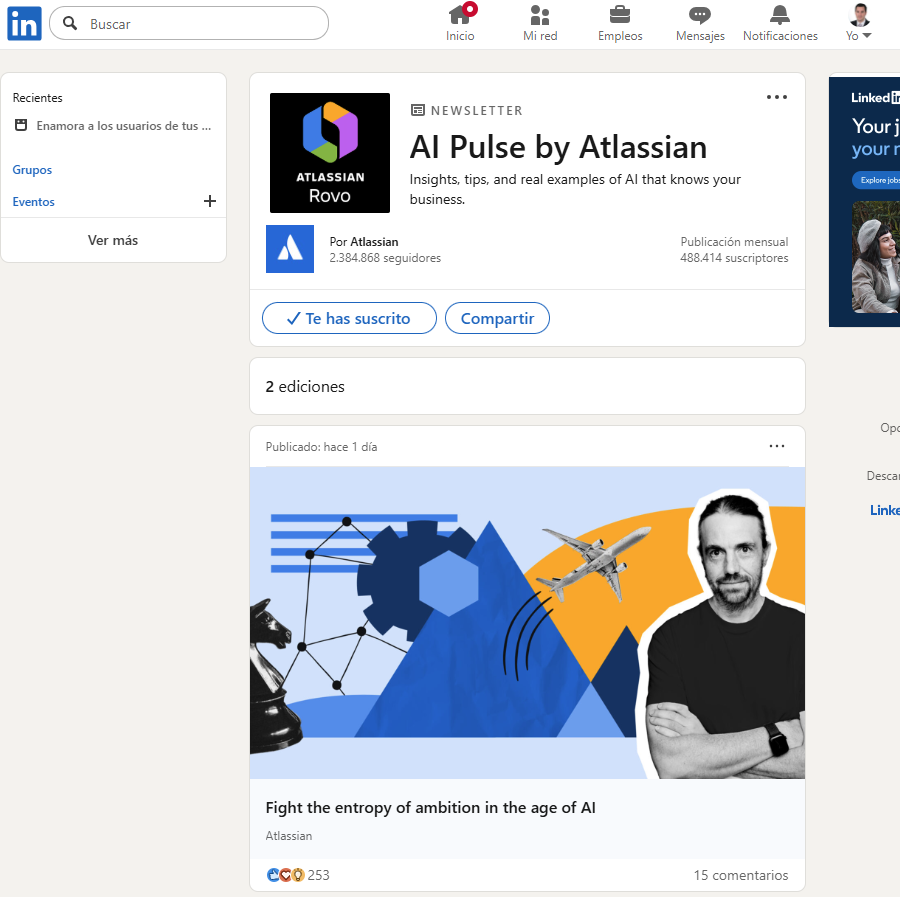Click 2 ediciones heading

point(305,386)
